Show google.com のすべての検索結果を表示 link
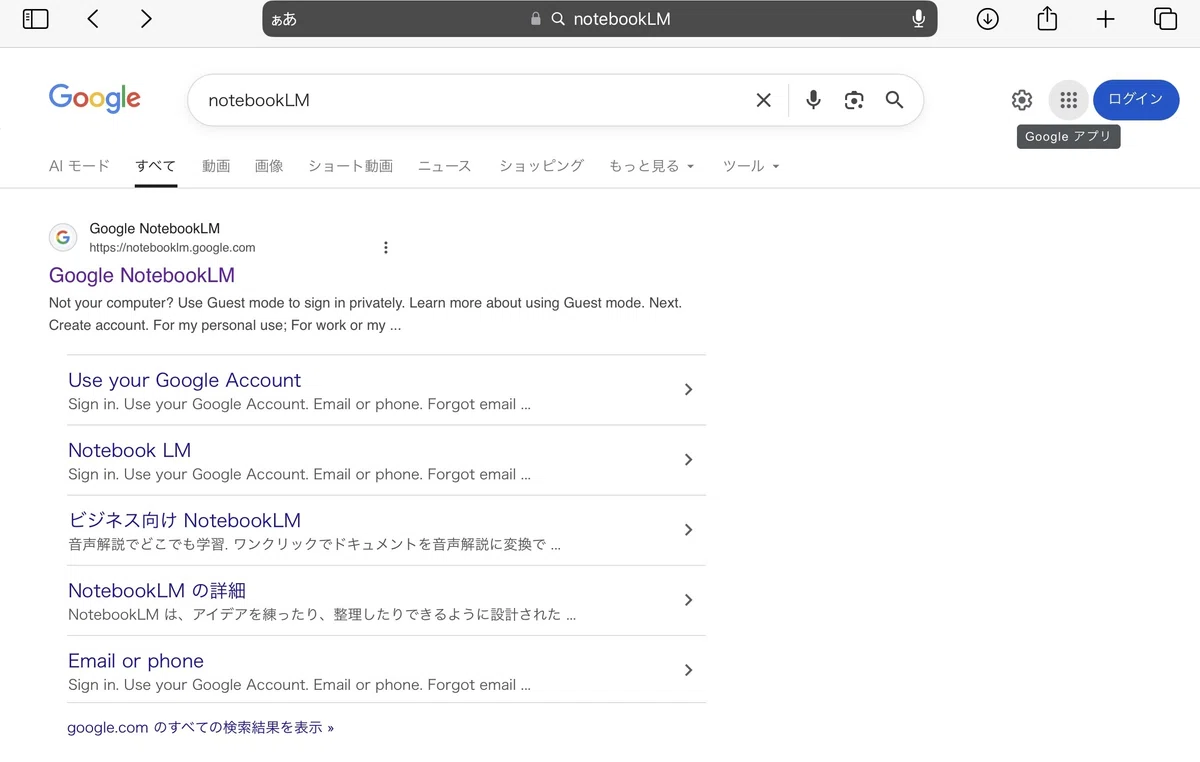This screenshot has height=762, width=1200. point(200,727)
